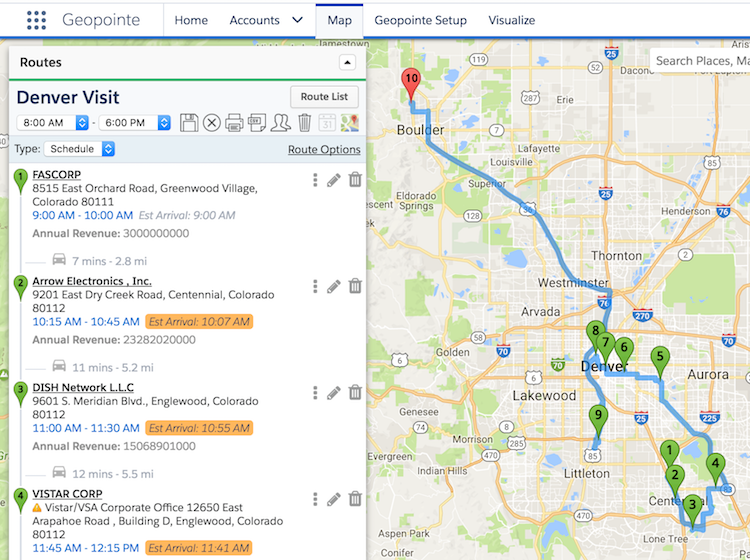Viewport: 750px width, 560px height.
Task: Delete the DISH Network stop
Action: 355,393
